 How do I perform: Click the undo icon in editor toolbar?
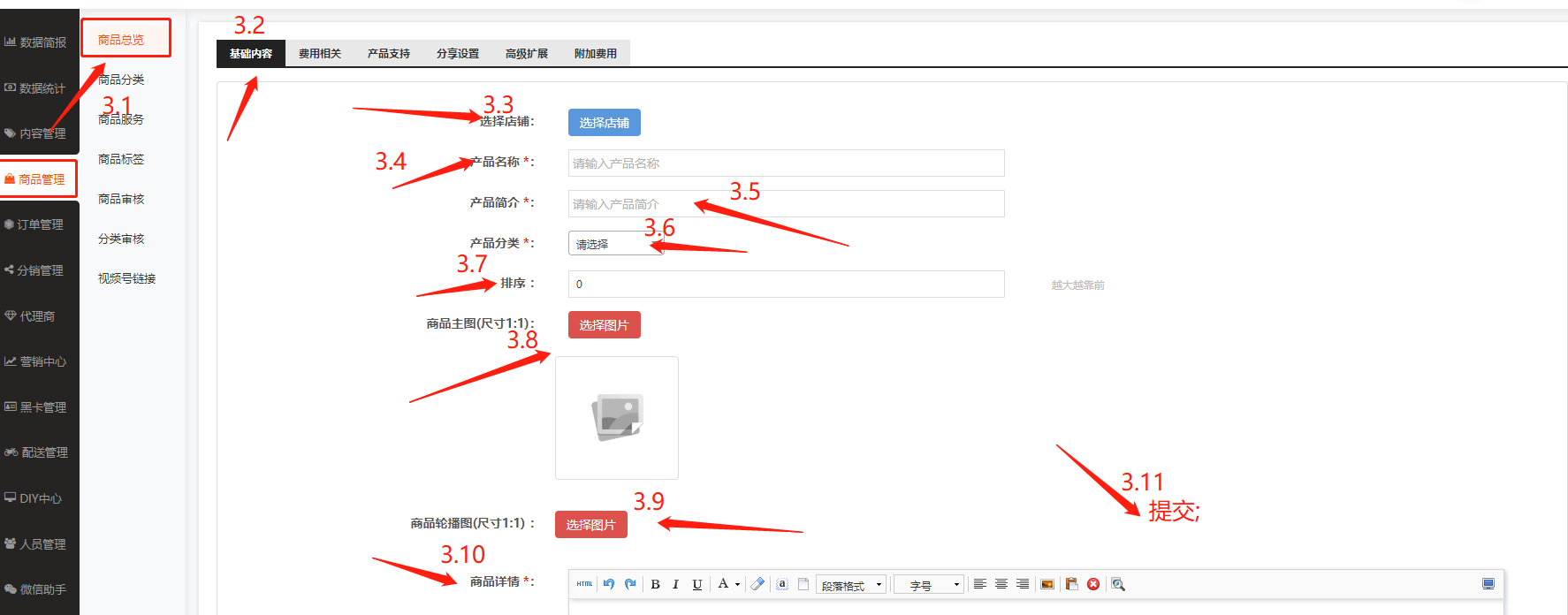pyautogui.click(x=609, y=584)
